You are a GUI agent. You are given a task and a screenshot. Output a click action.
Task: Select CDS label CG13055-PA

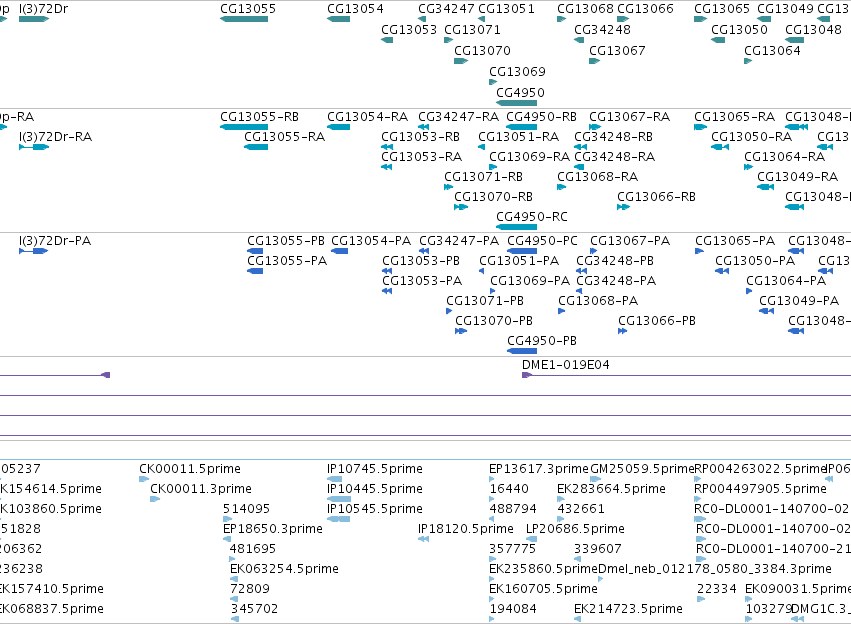(287, 261)
